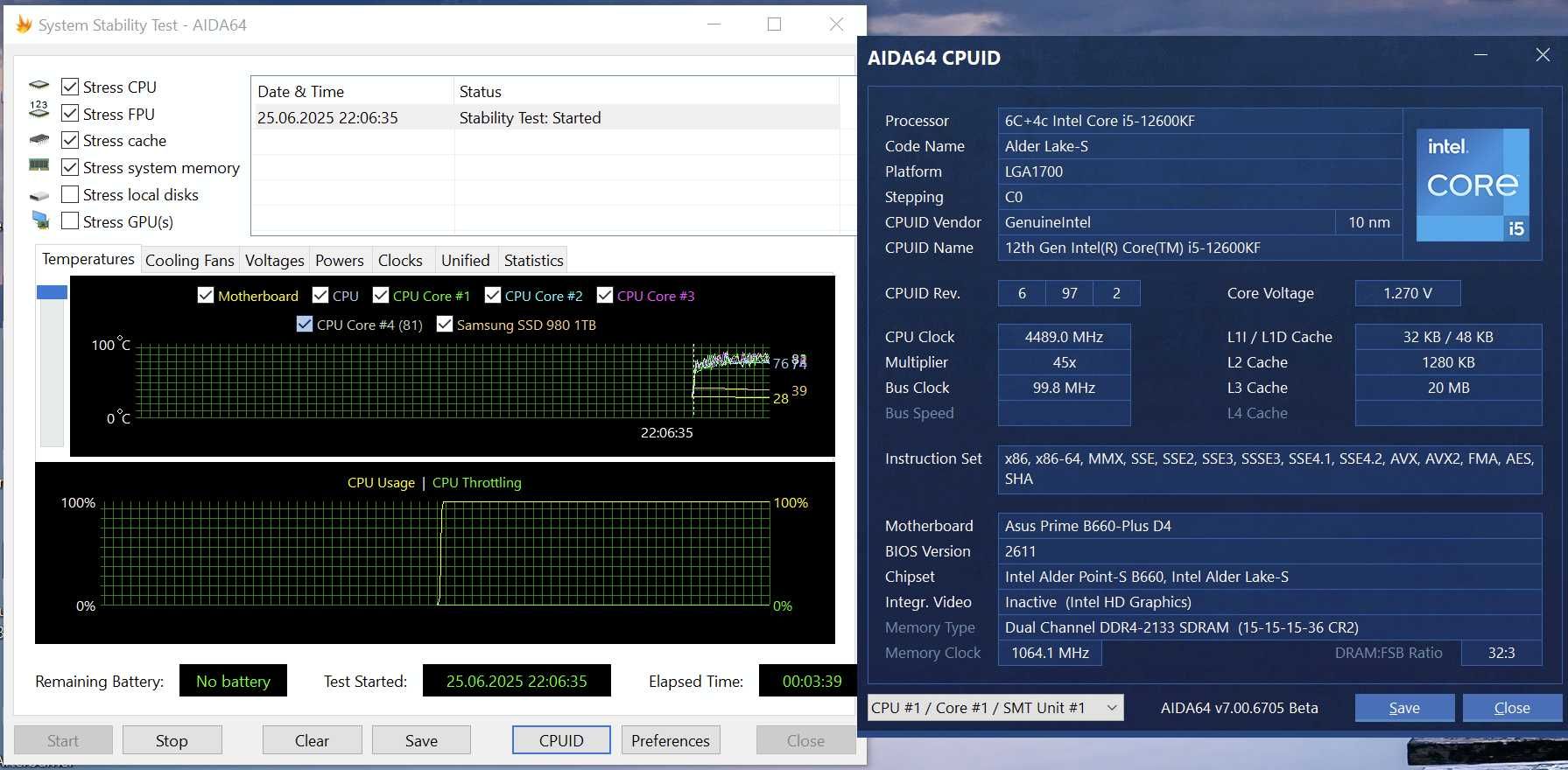Click the Intel Core i5 logo badge

point(1473,185)
